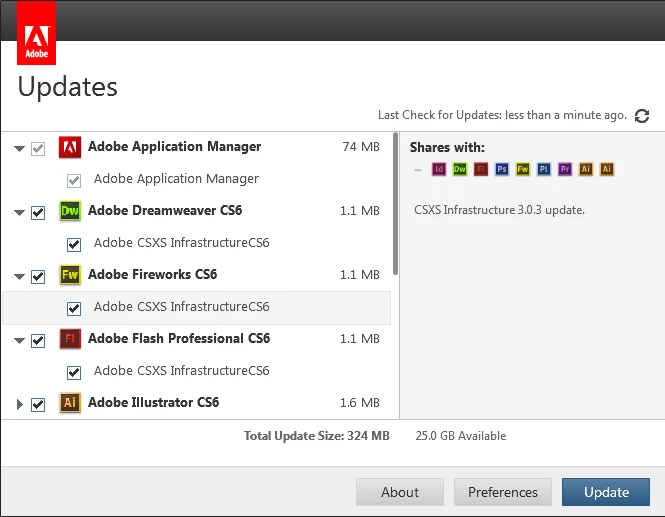Click the 'Updates' heading
Image resolution: width=665 pixels, height=517 pixels.
67,88
